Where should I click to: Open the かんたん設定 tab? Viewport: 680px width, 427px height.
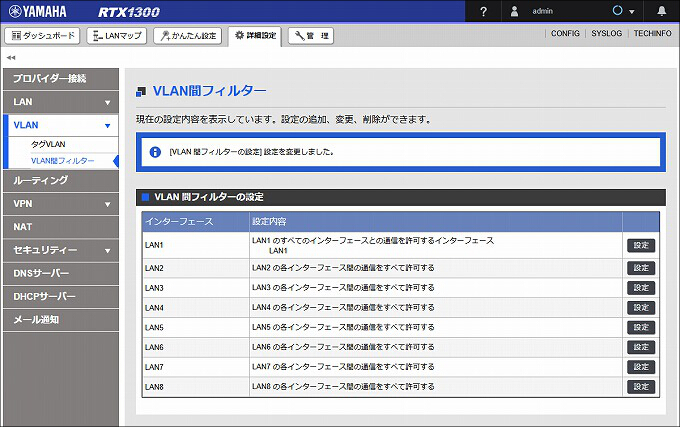[187, 36]
